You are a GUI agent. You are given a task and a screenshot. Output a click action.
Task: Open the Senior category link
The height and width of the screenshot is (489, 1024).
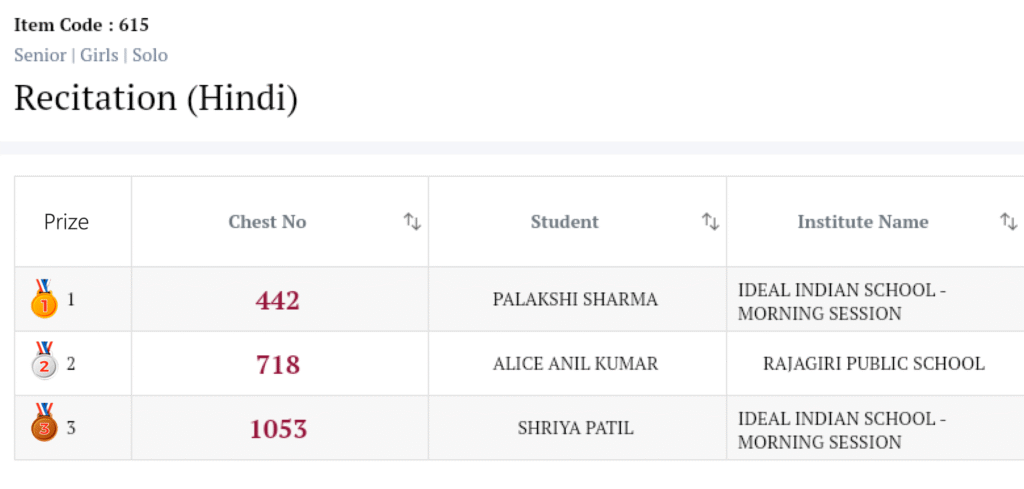tap(40, 55)
